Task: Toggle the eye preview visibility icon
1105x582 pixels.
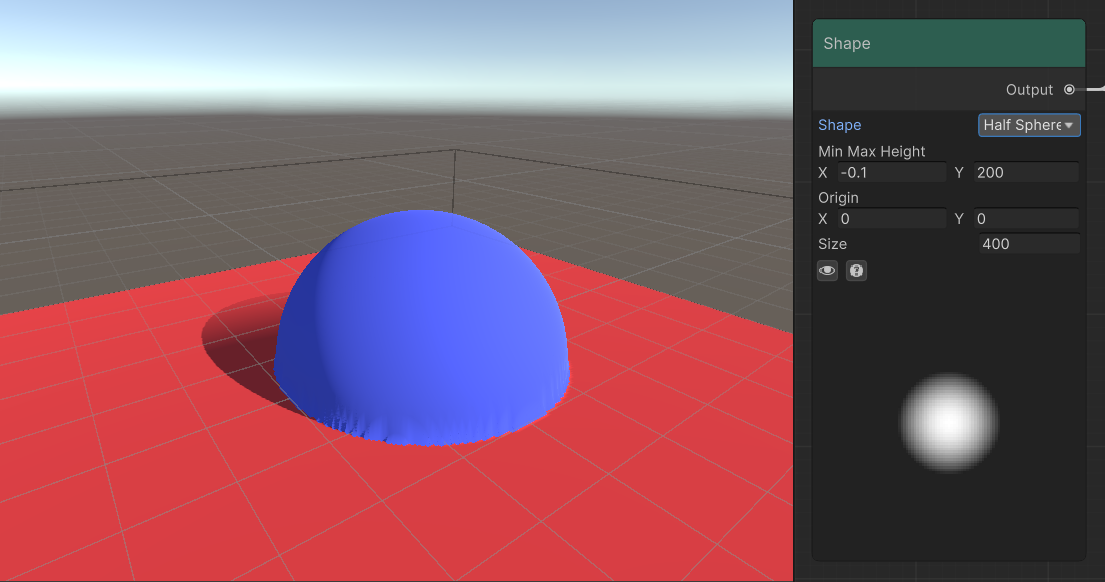Action: click(827, 271)
